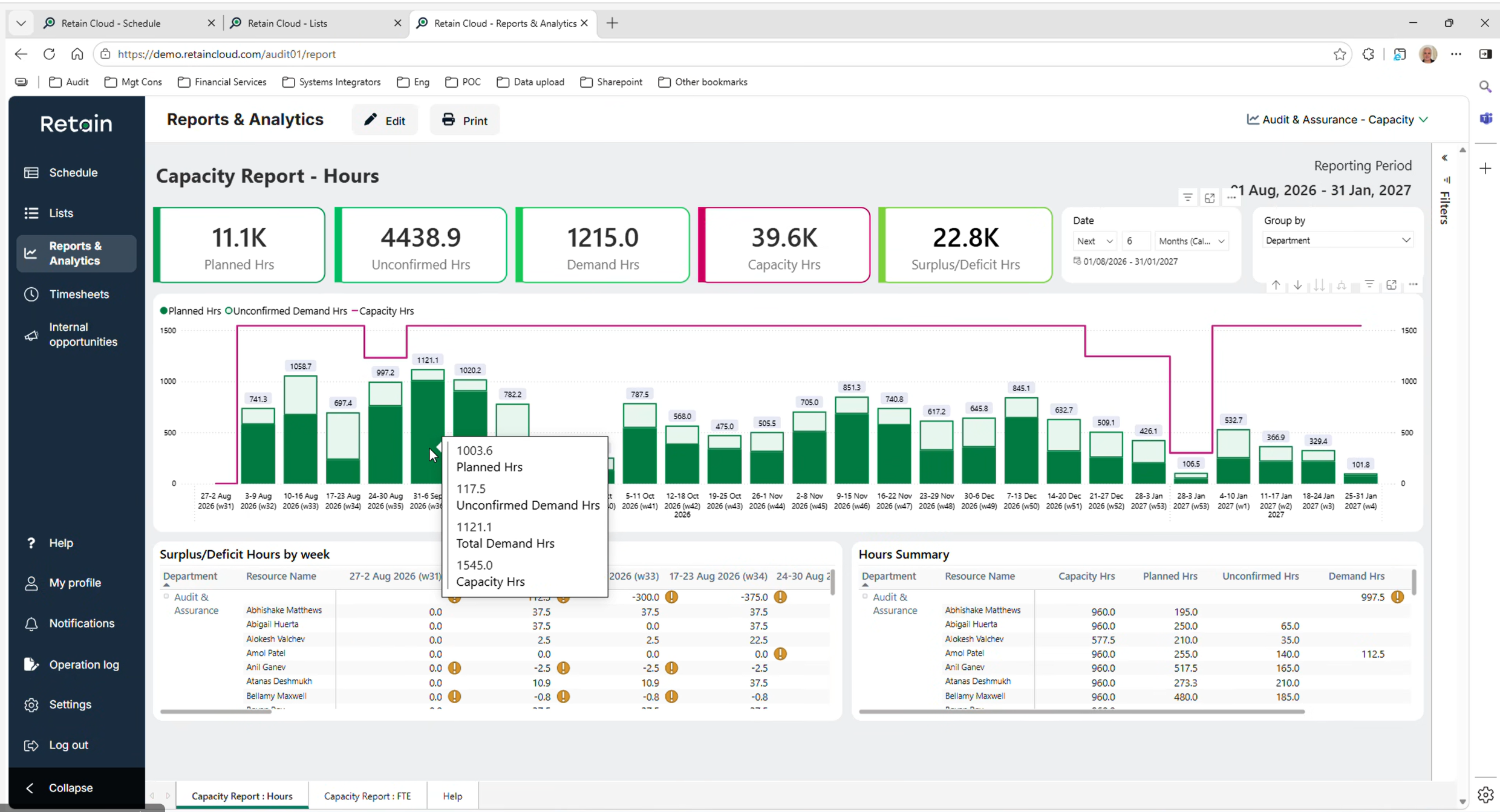Open a new browser tab
The height and width of the screenshot is (812, 1500).
(x=612, y=23)
